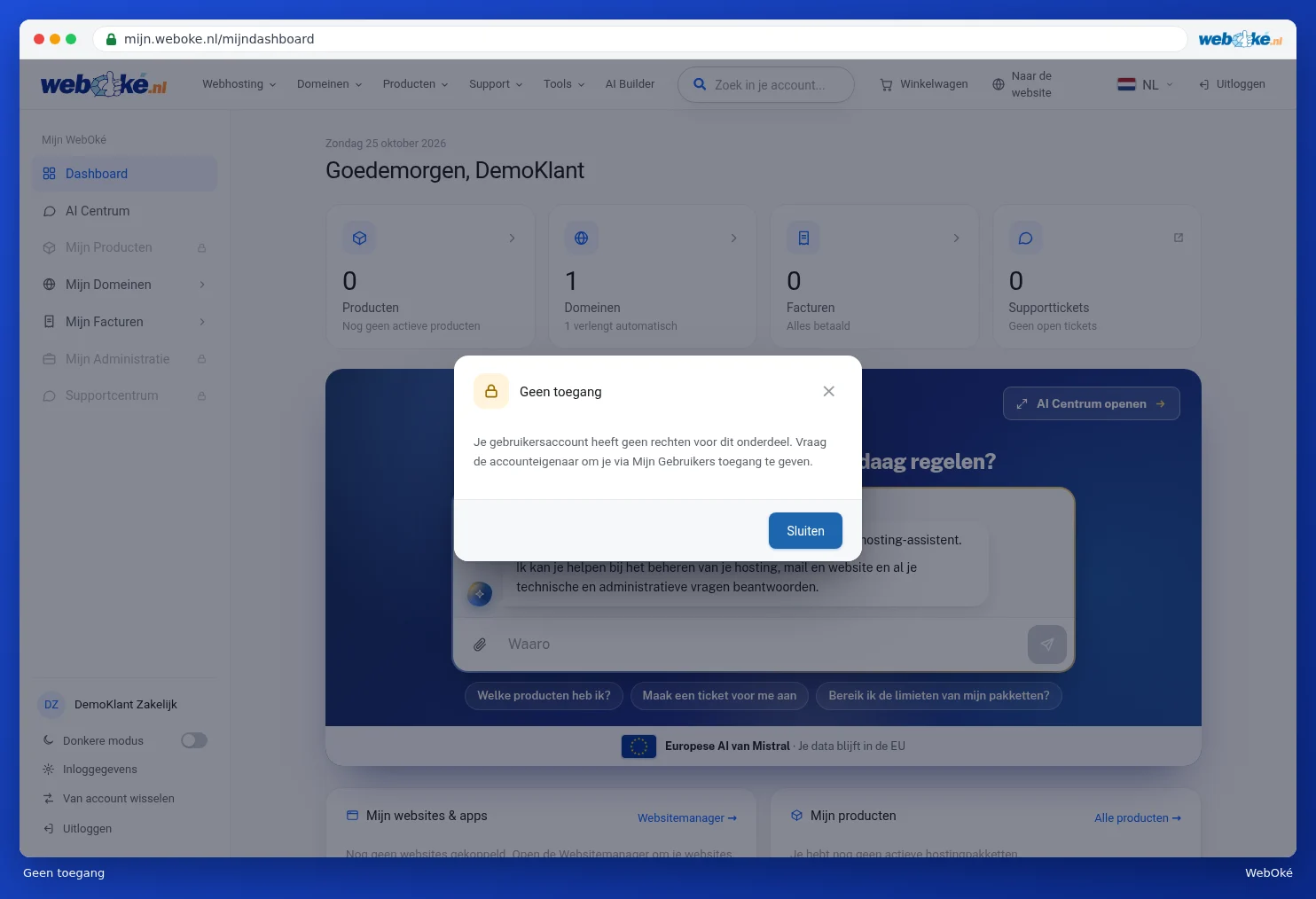Click the Producten card box icon
This screenshot has width=1316, height=899.
tap(359, 238)
